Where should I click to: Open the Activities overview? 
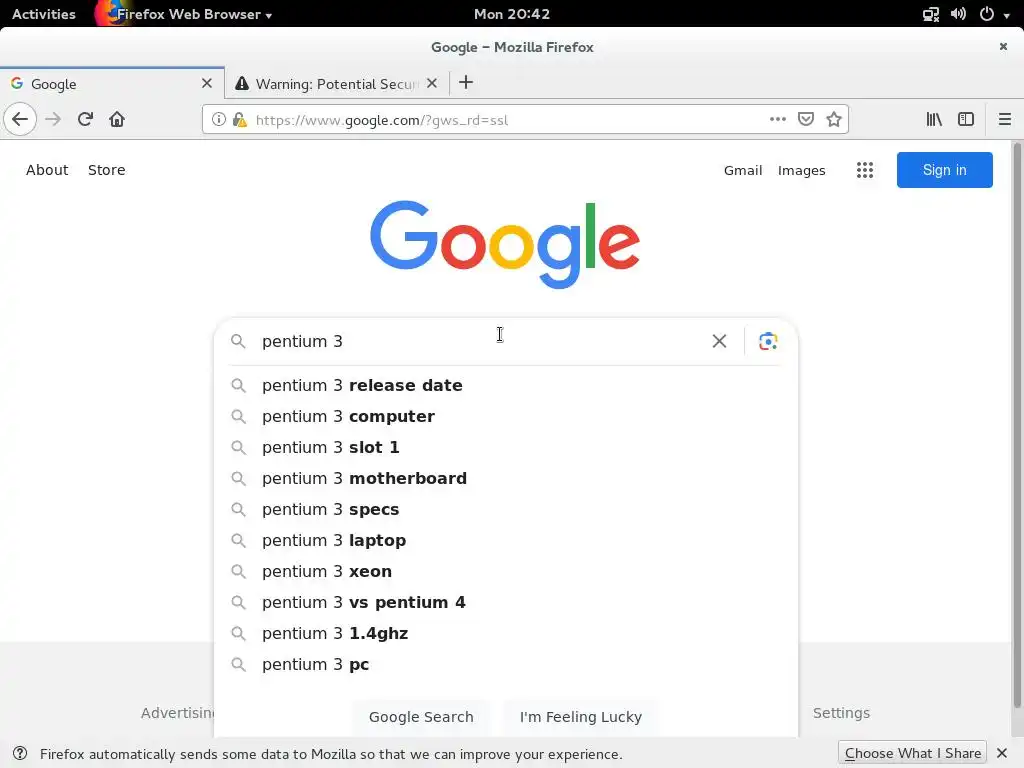[x=44, y=14]
